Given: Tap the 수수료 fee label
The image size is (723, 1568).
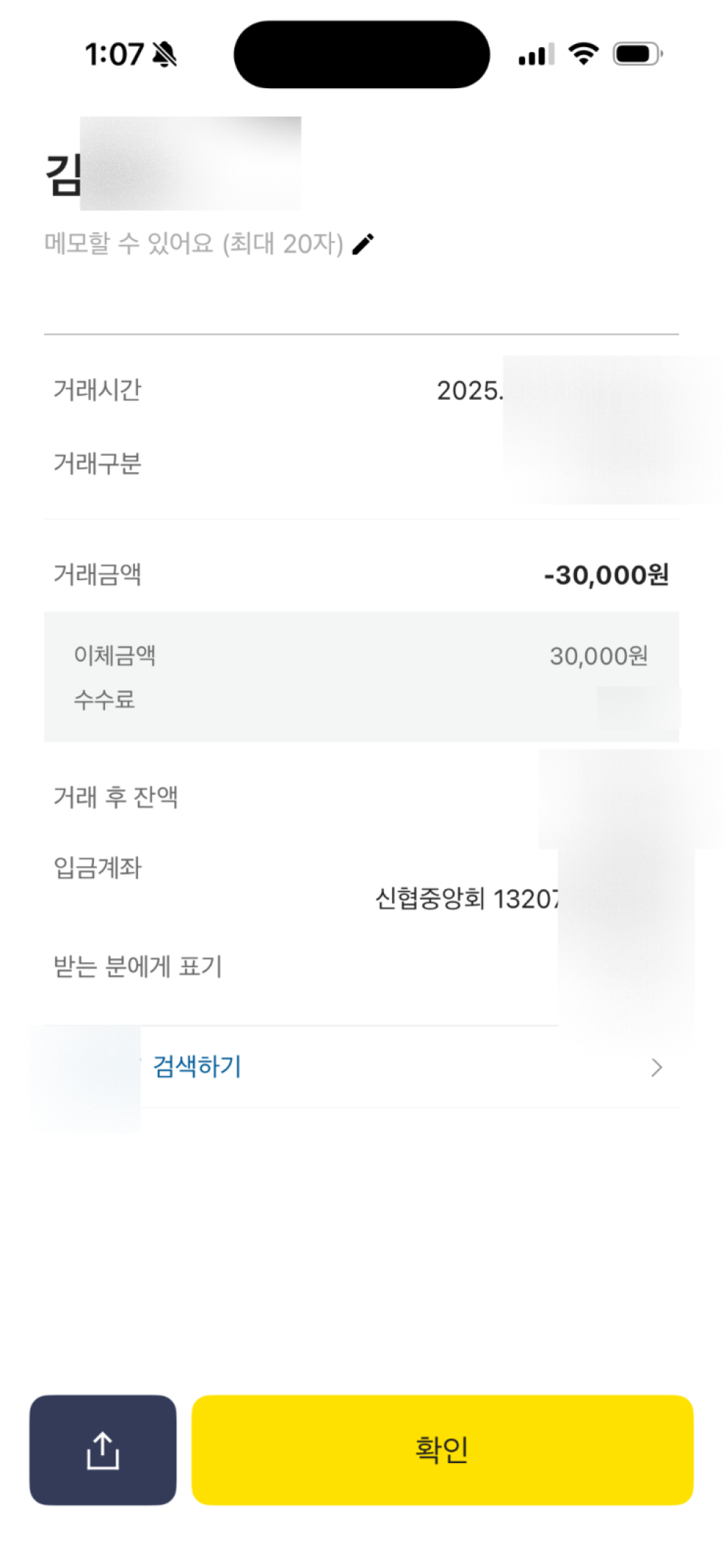Looking at the screenshot, I should click(105, 699).
